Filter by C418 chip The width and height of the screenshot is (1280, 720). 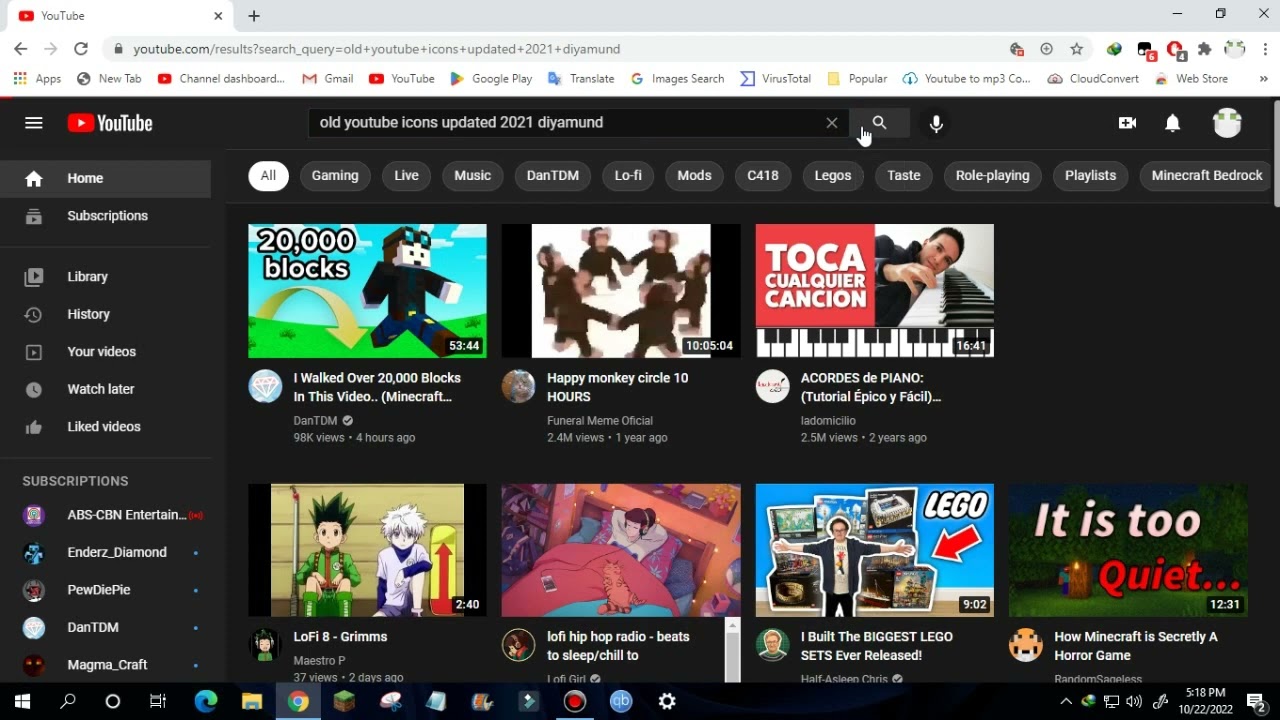click(x=763, y=175)
